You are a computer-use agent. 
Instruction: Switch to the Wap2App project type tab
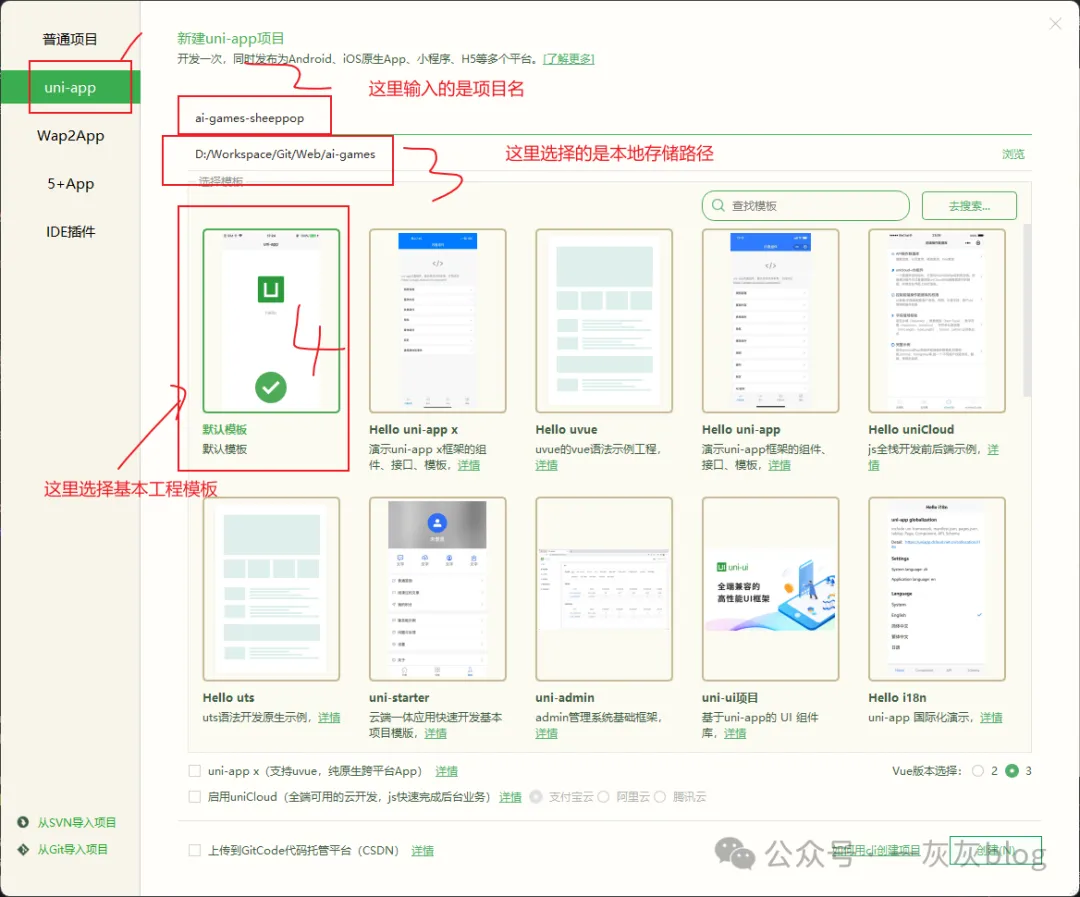click(70, 136)
